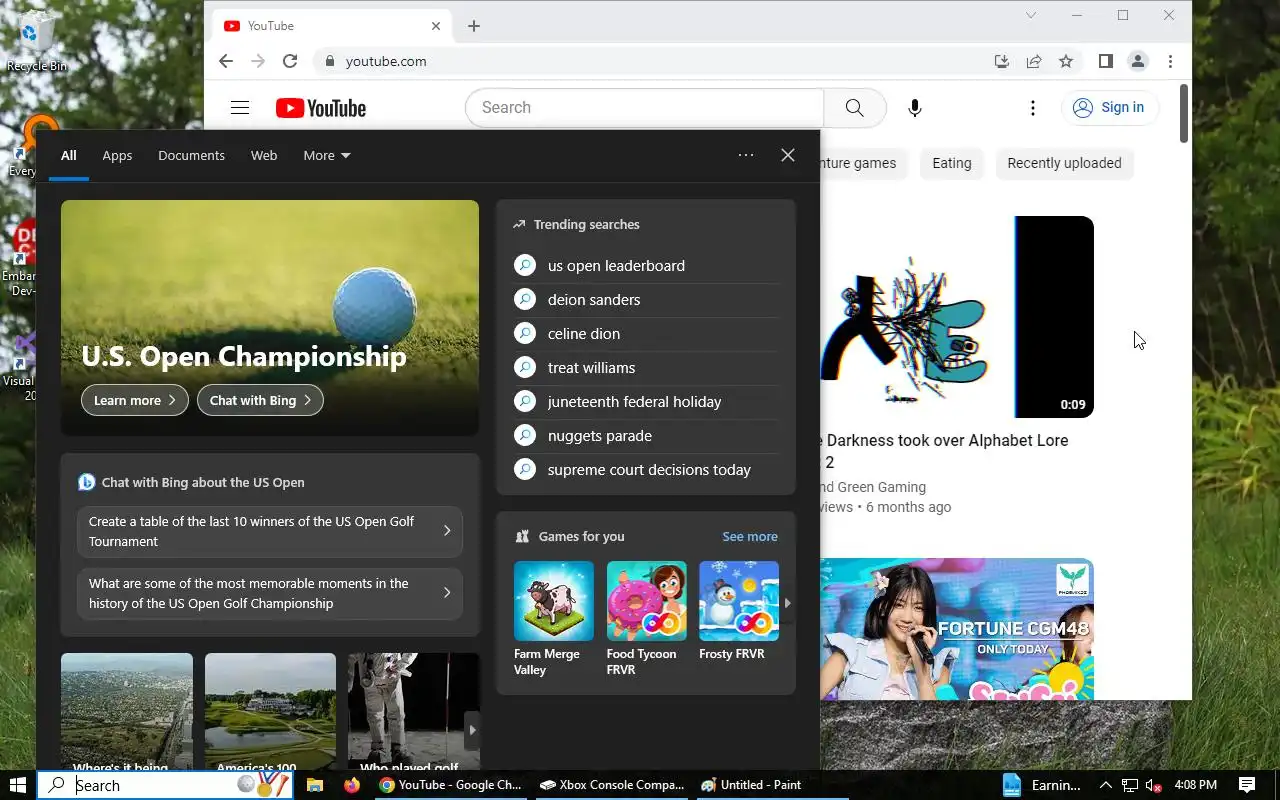Toggle Chrome side panel icon
This screenshot has height=800, width=1280.
point(1105,61)
